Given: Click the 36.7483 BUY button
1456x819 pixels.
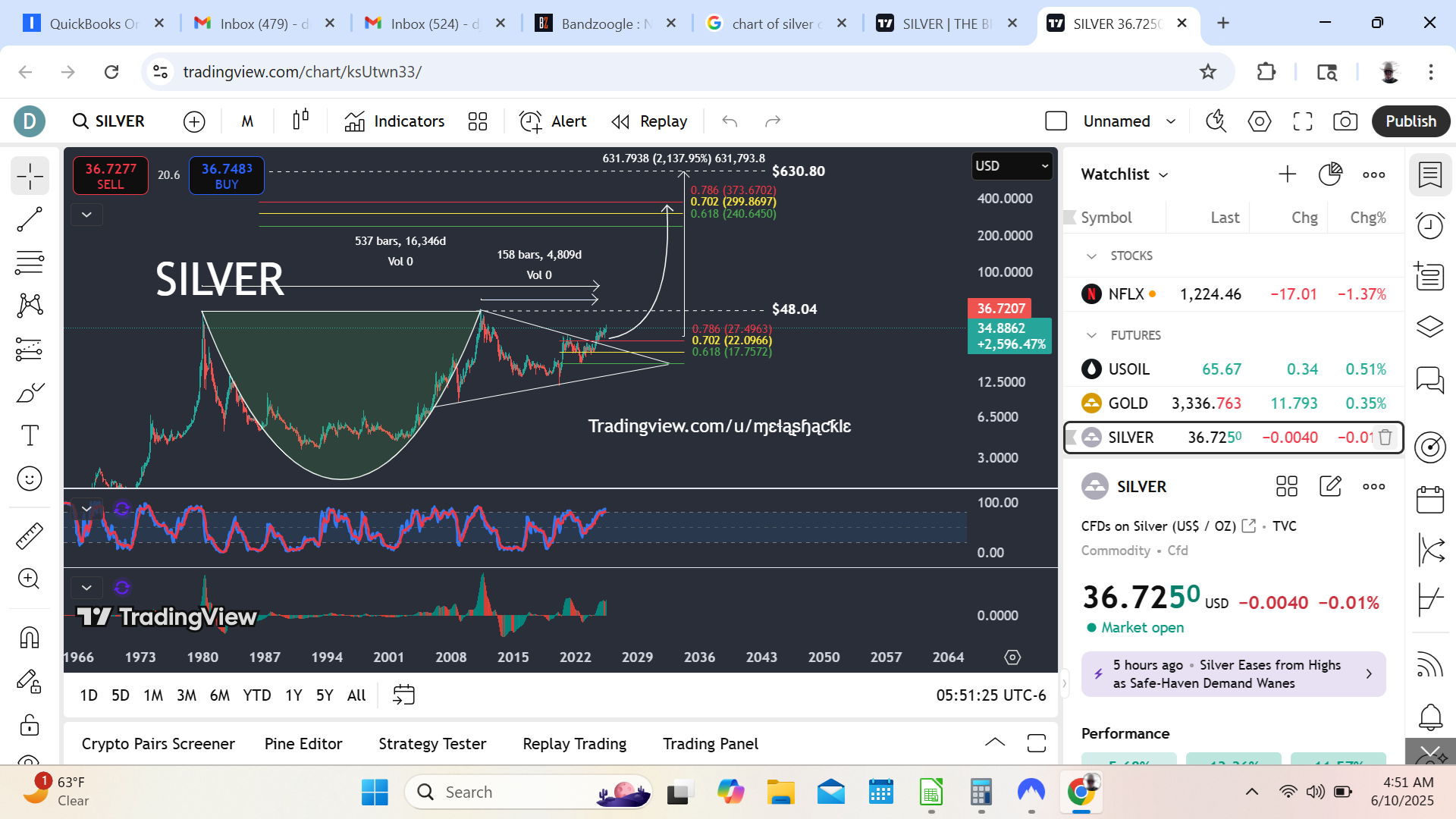Looking at the screenshot, I should [x=227, y=175].
